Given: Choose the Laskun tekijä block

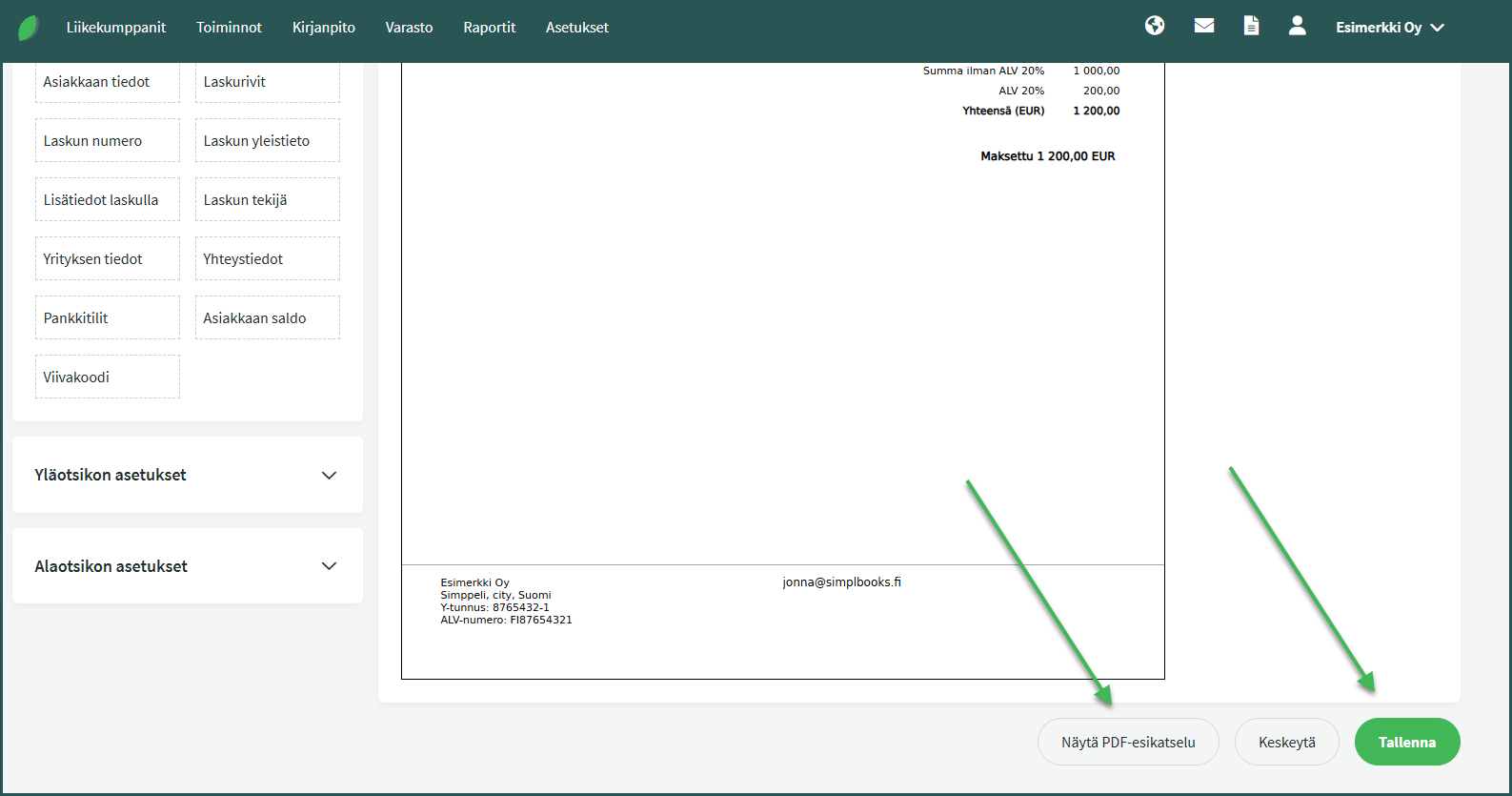Looking at the screenshot, I should (267, 199).
